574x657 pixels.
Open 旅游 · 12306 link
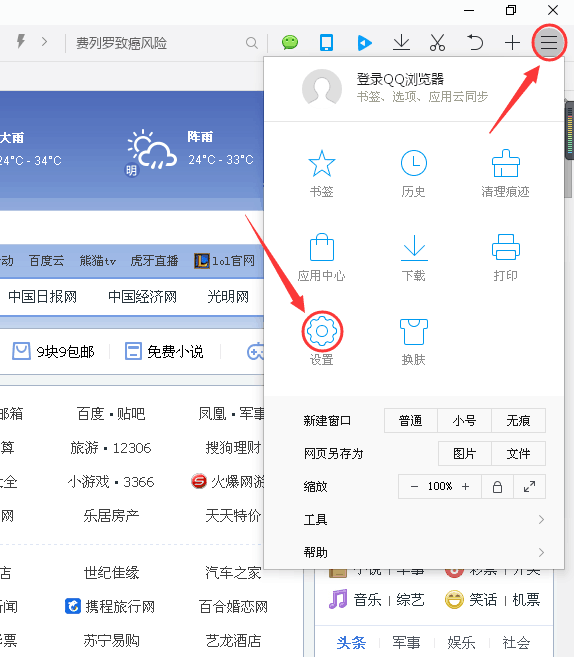coord(111,447)
